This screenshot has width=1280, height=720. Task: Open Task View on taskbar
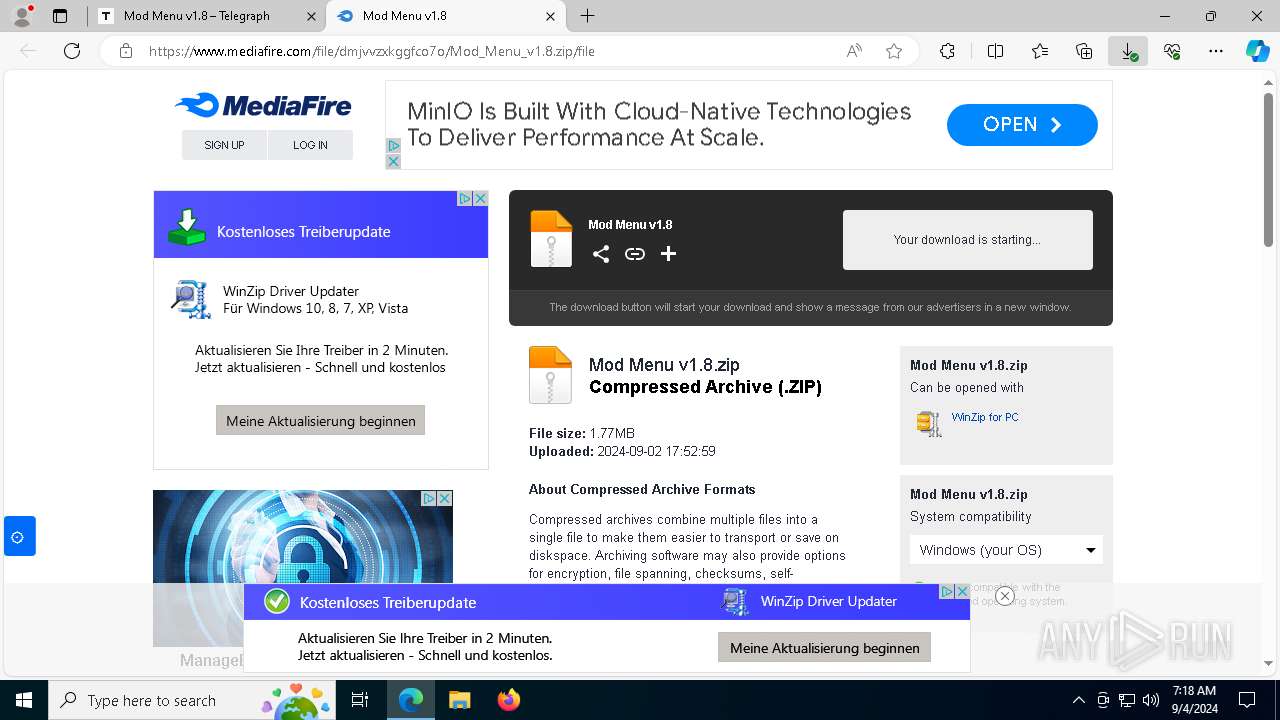[x=360, y=700]
